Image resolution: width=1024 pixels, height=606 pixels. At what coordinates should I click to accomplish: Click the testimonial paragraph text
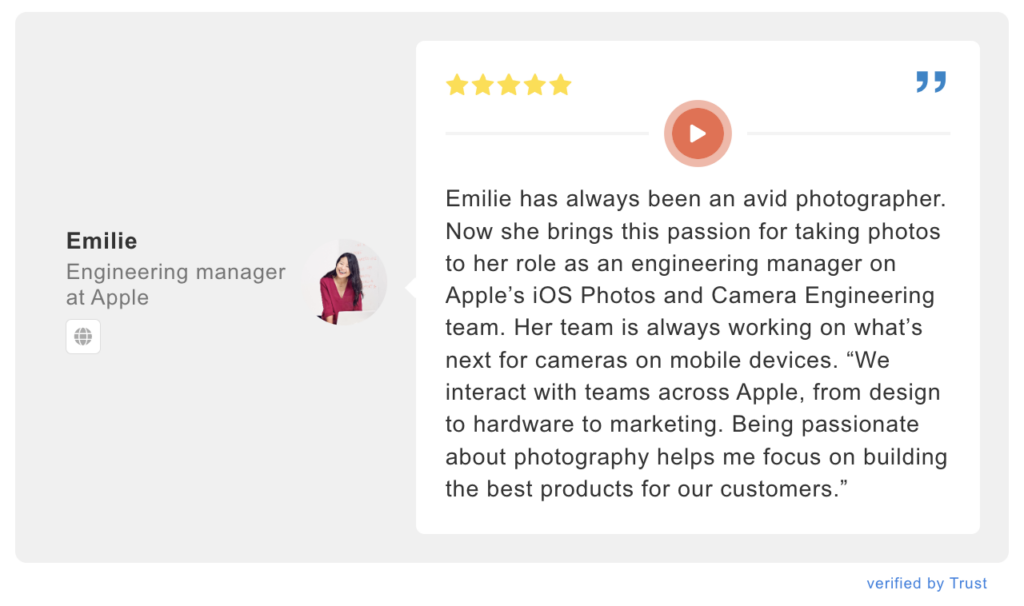pyautogui.click(x=697, y=343)
